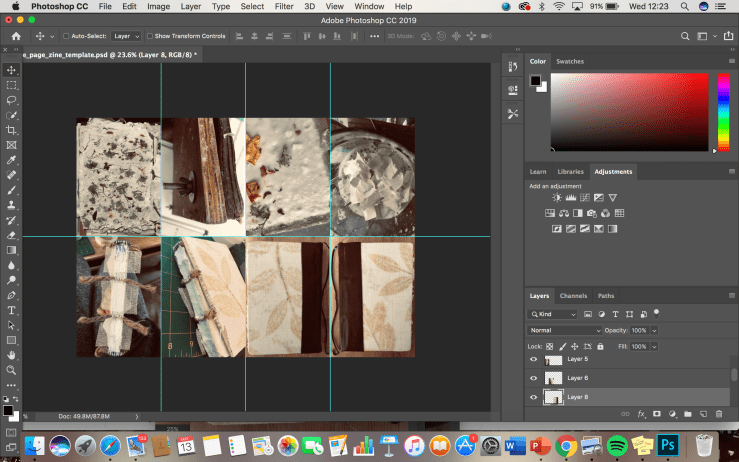Click the red color picker field
Viewport: 739px width, 462px height.
[x=630, y=110]
